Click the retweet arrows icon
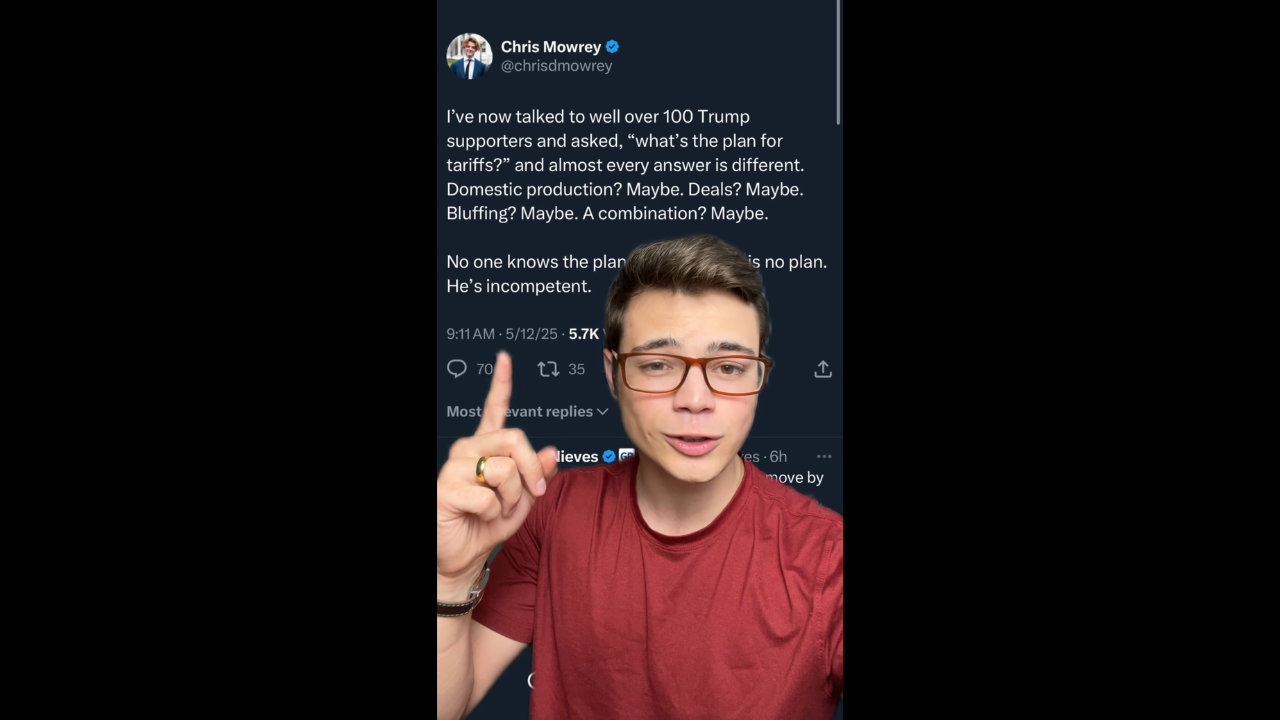The image size is (1280, 720). pyautogui.click(x=548, y=369)
